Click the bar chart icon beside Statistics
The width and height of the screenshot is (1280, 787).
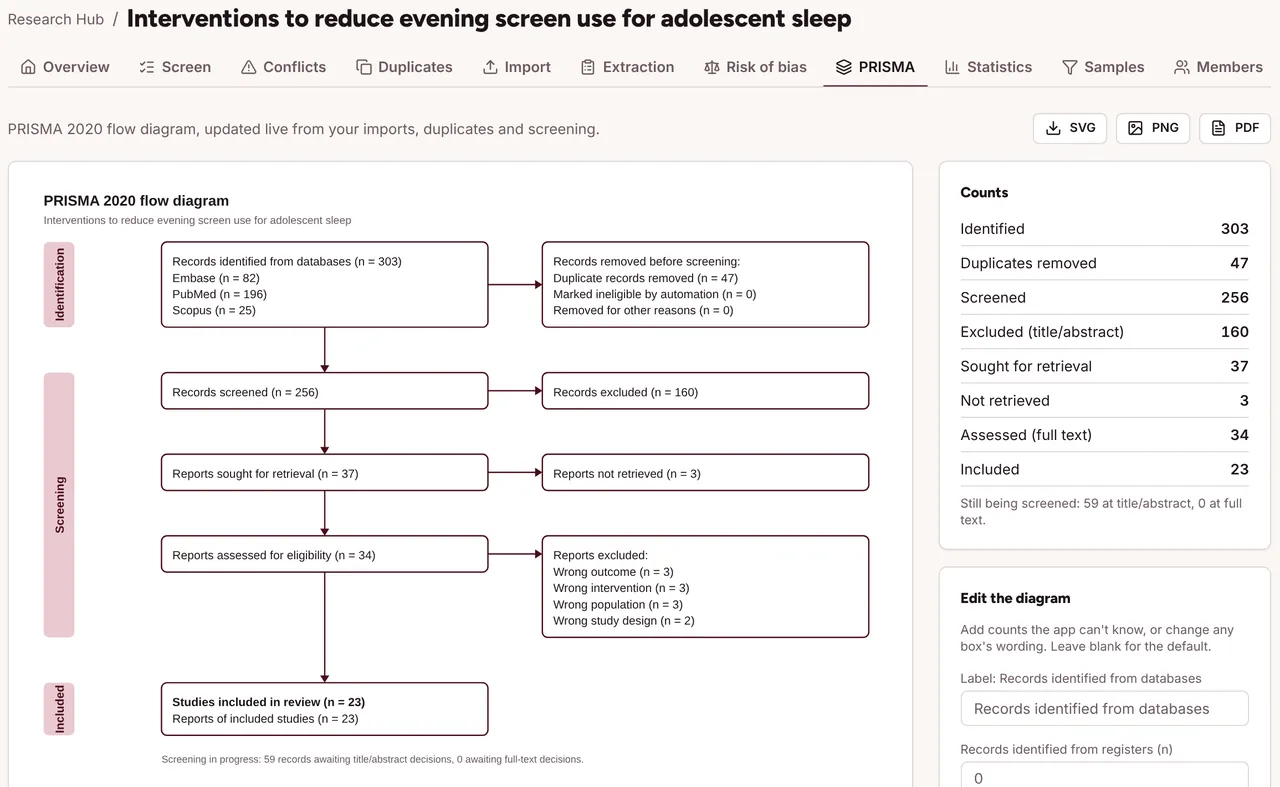[x=952, y=67]
